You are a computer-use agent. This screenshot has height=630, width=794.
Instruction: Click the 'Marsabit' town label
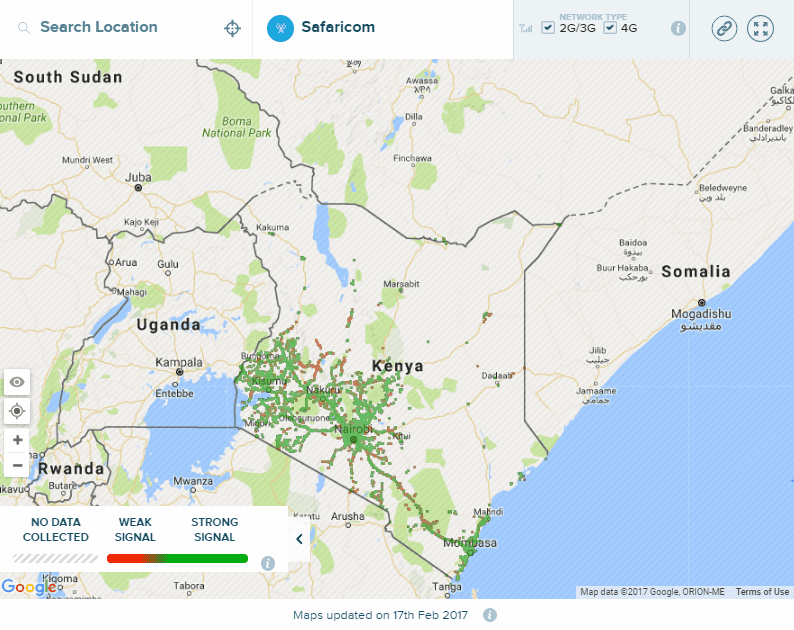[x=401, y=284]
